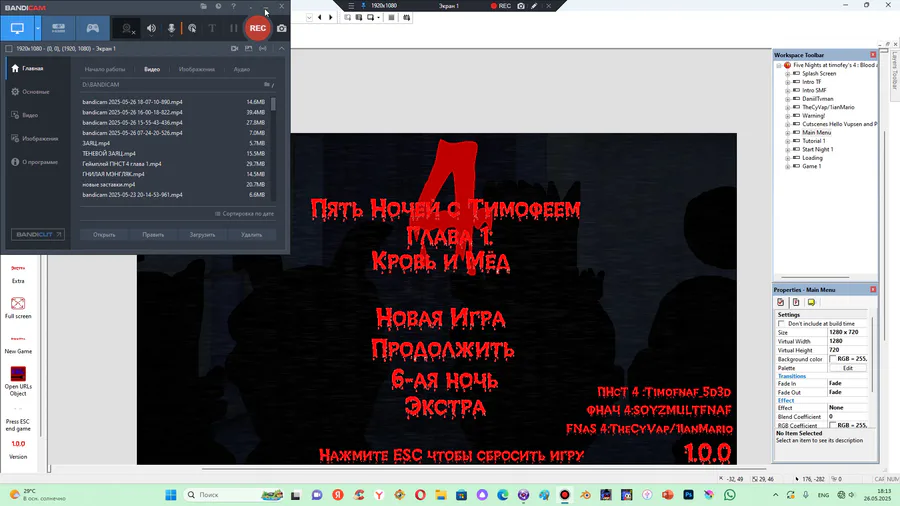Click Открыть button
The height and width of the screenshot is (506, 900).
click(x=104, y=235)
